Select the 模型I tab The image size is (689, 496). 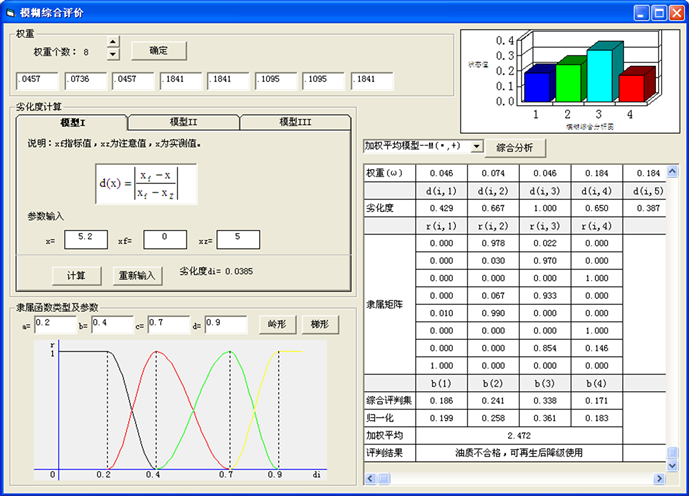pos(70,122)
